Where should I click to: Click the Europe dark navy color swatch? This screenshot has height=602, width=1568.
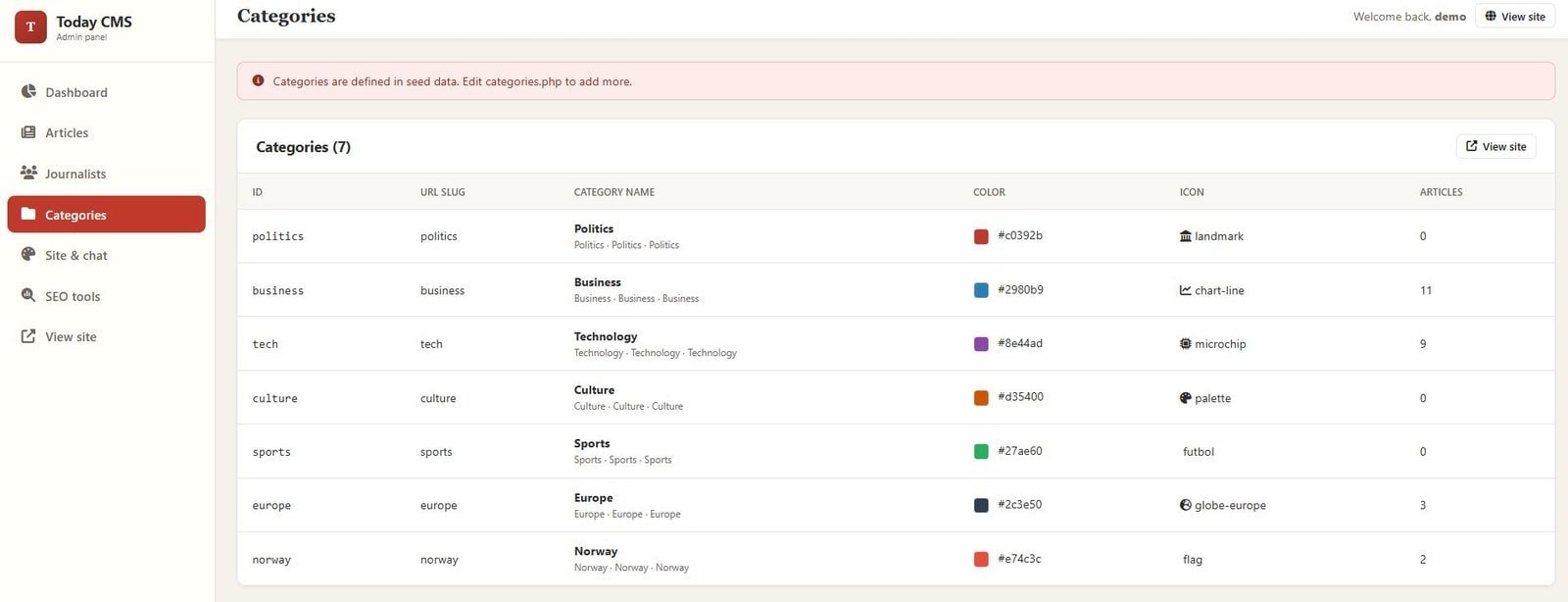click(x=981, y=505)
